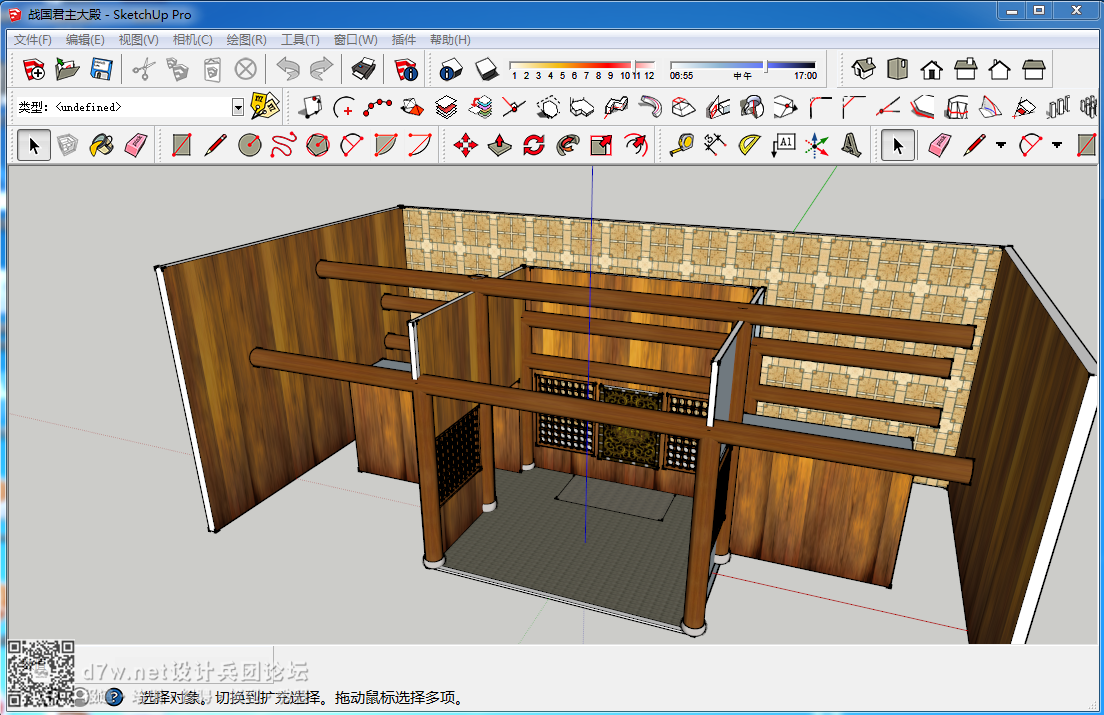
Task: Click the shadow time-of-day slider bar
Action: (743, 65)
